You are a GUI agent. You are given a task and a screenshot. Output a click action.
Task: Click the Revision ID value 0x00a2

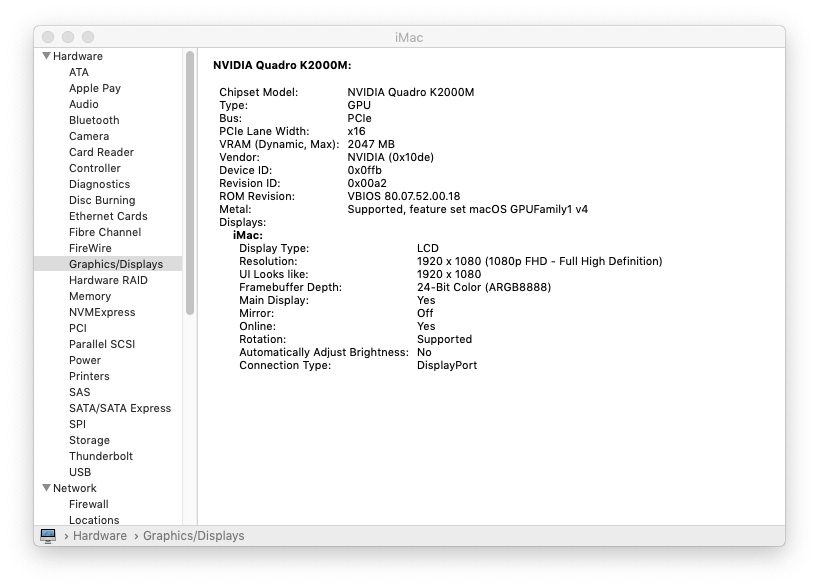[367, 184]
